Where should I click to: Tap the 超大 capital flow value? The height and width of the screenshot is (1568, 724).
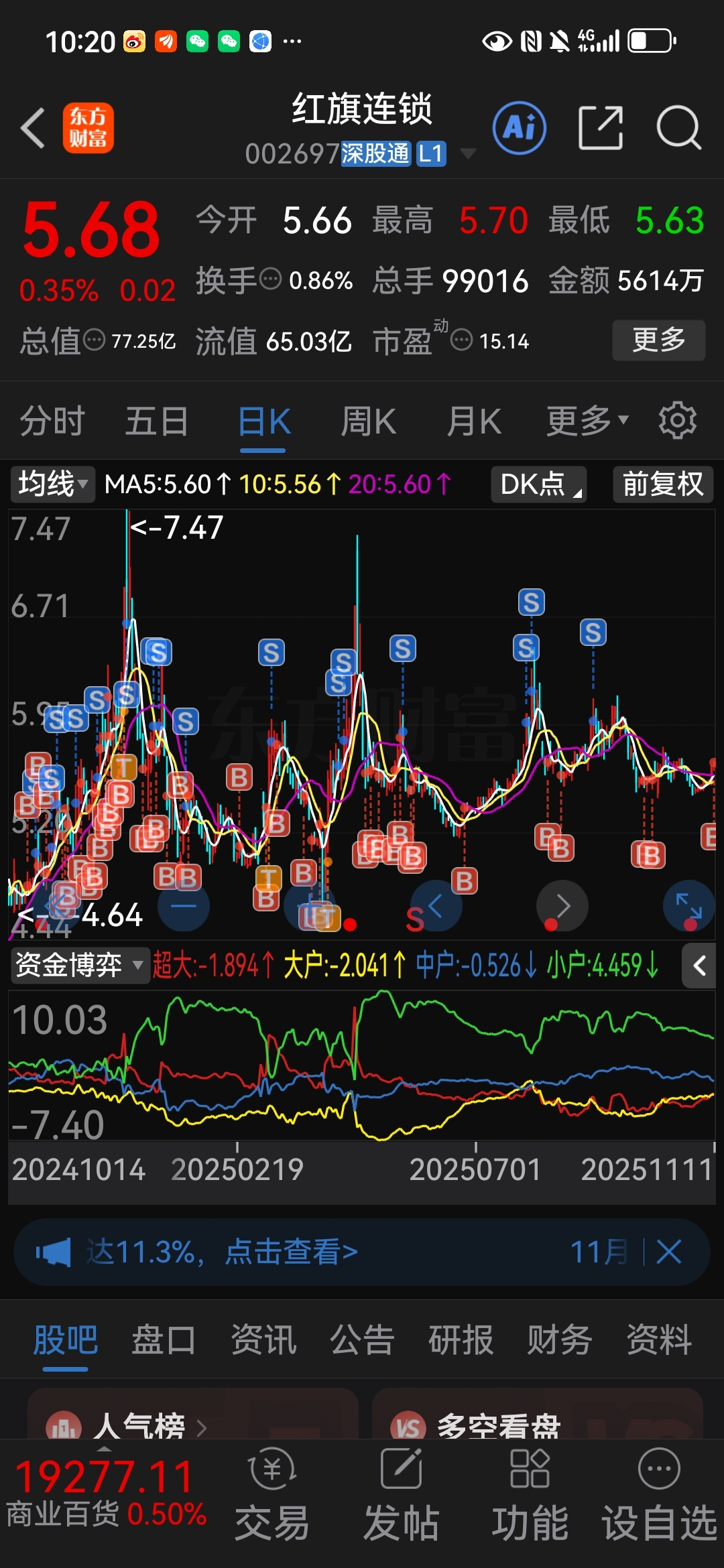213,966
